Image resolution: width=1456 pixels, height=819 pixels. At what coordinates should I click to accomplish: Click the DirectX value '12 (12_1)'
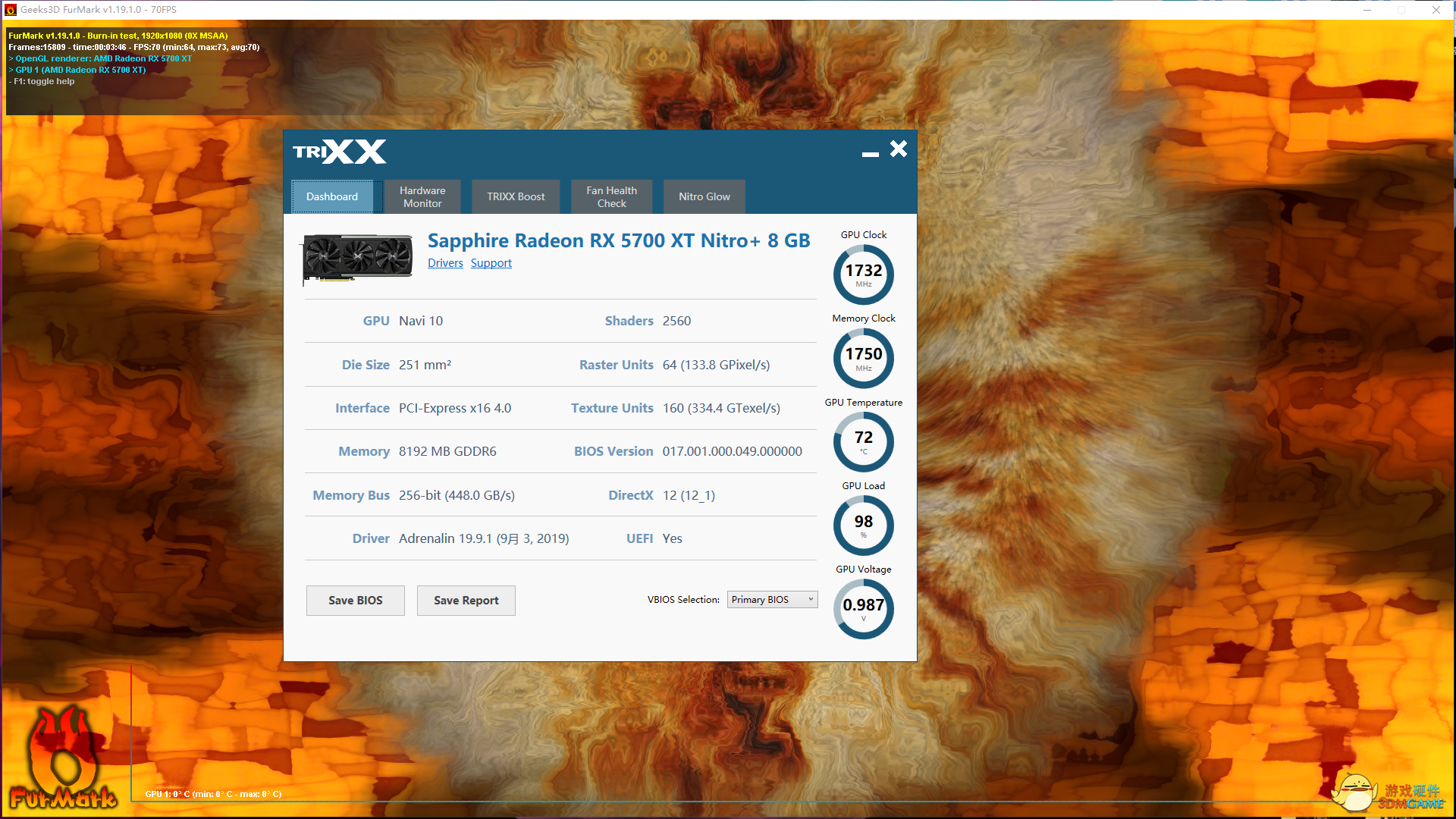[689, 495]
